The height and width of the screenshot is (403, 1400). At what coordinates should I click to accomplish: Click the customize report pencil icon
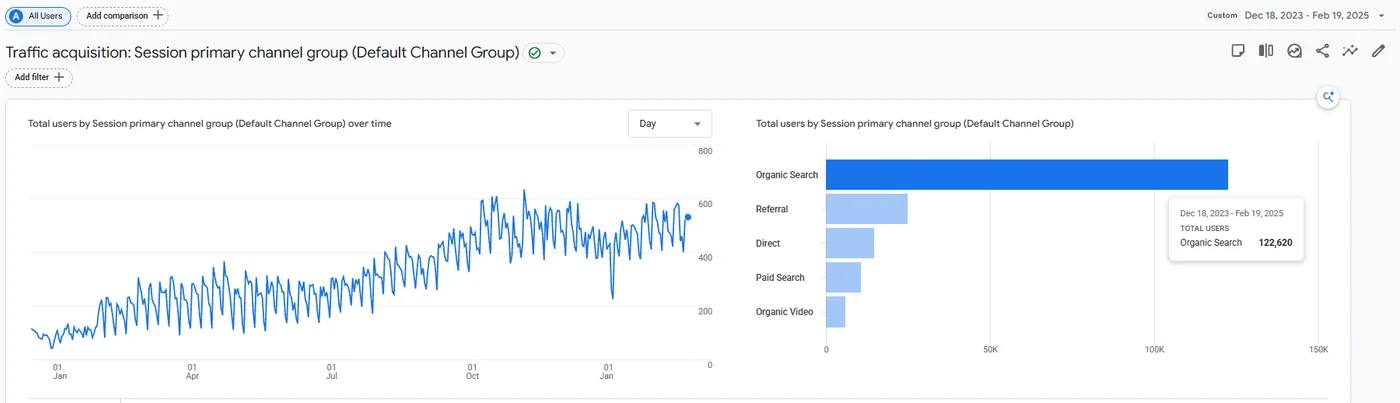click(1378, 51)
